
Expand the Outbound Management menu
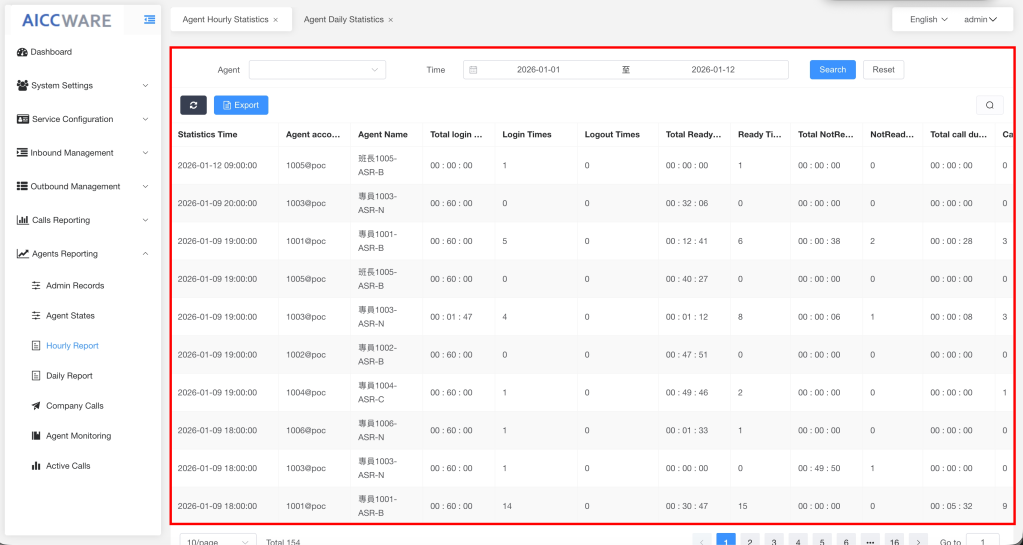tap(145, 187)
